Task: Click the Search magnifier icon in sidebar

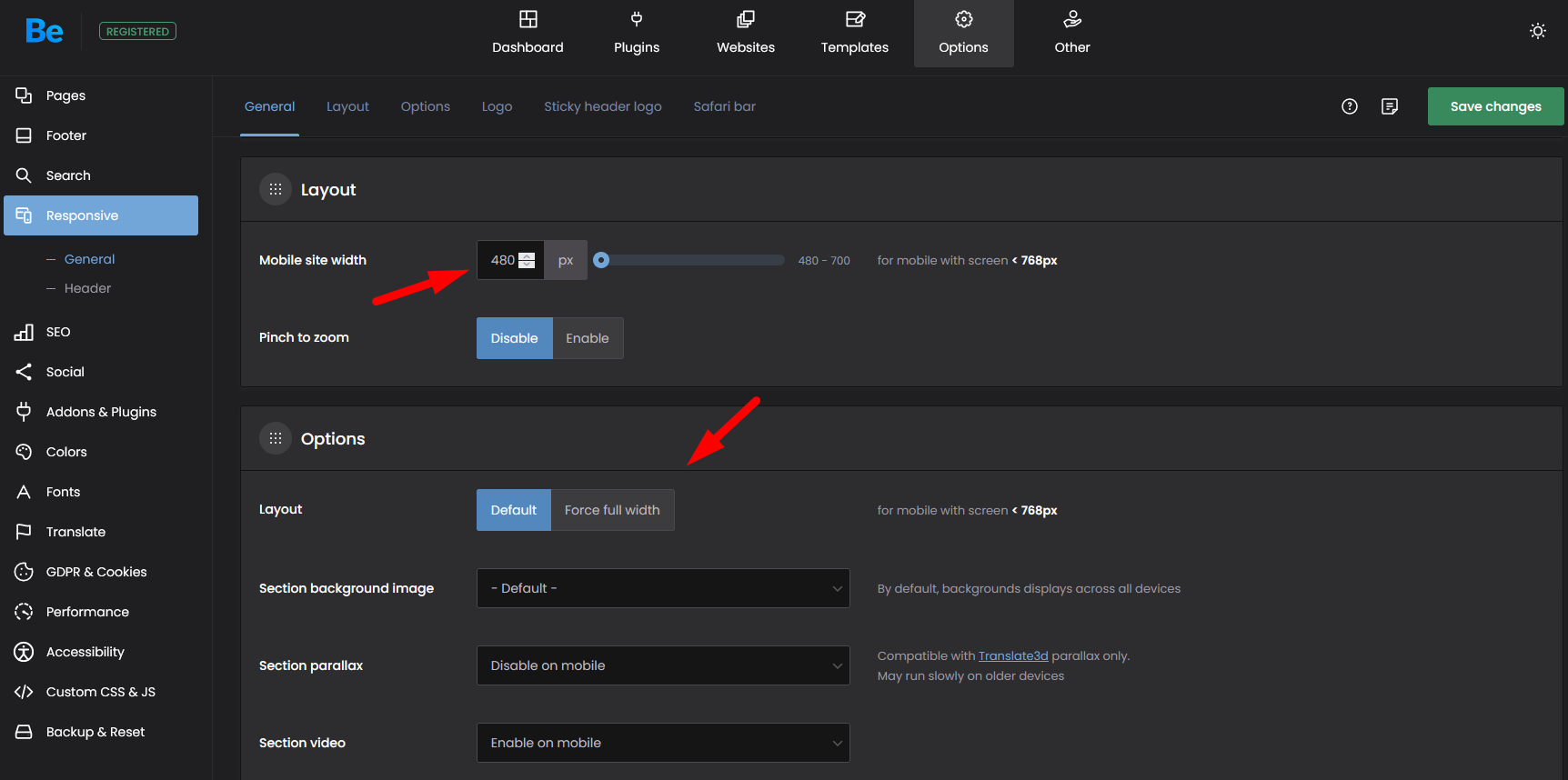Action: point(24,175)
